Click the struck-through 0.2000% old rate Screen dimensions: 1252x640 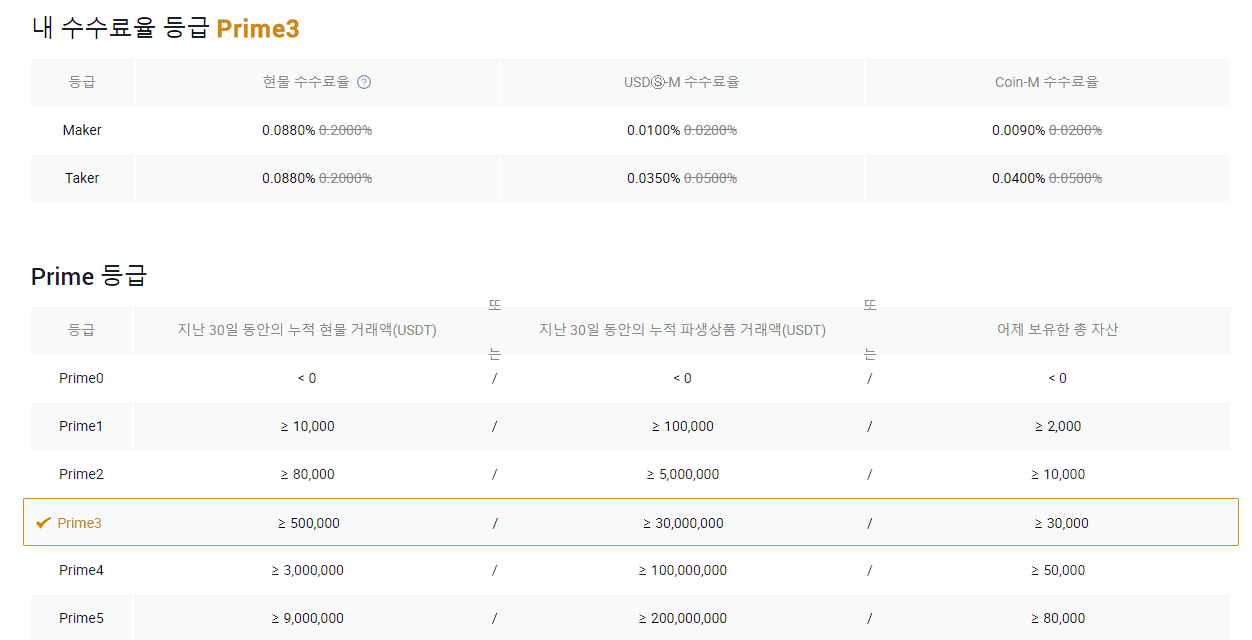(x=347, y=130)
